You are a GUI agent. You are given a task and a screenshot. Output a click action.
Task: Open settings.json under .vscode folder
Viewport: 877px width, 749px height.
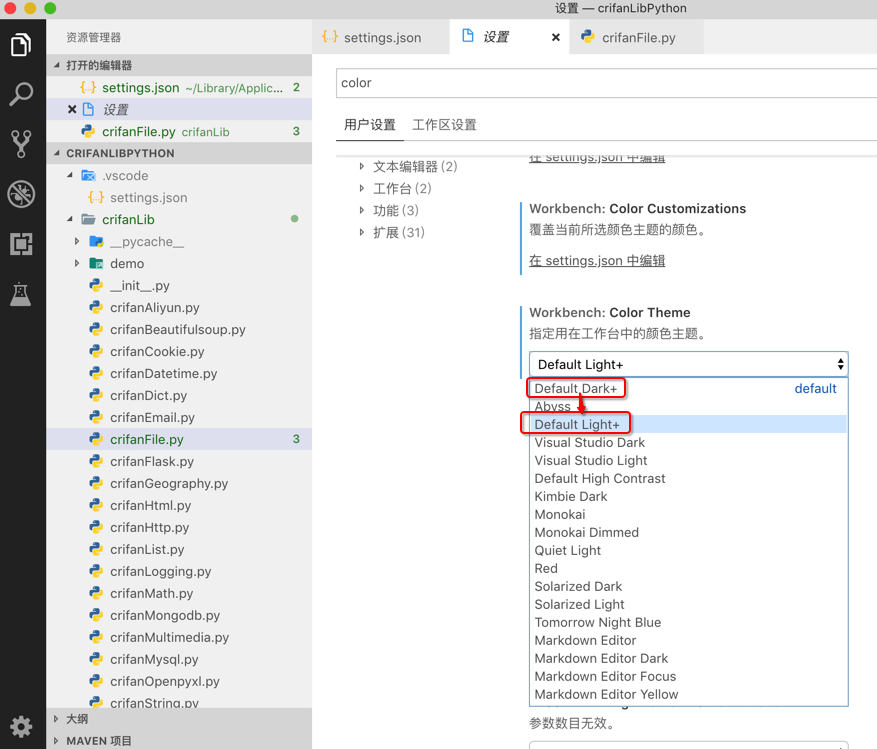tap(179, 197)
